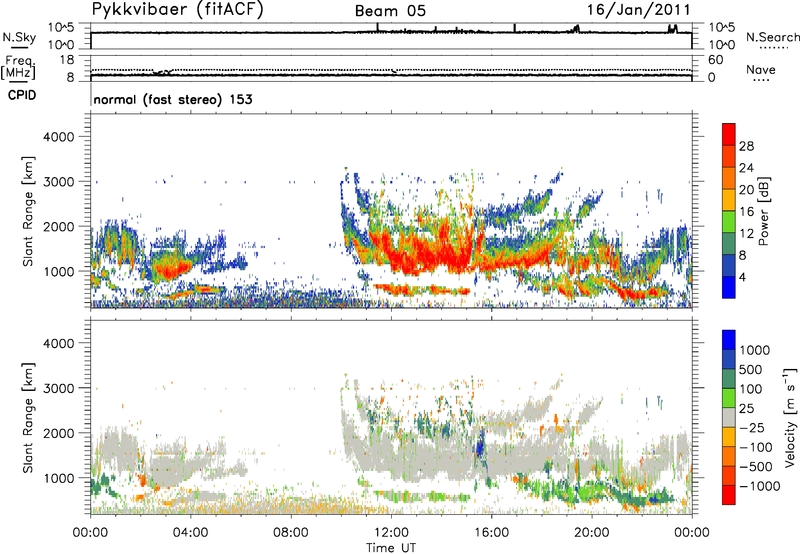Click the 24 dB colorbar label
The height and width of the screenshot is (554, 800).
(x=746, y=168)
